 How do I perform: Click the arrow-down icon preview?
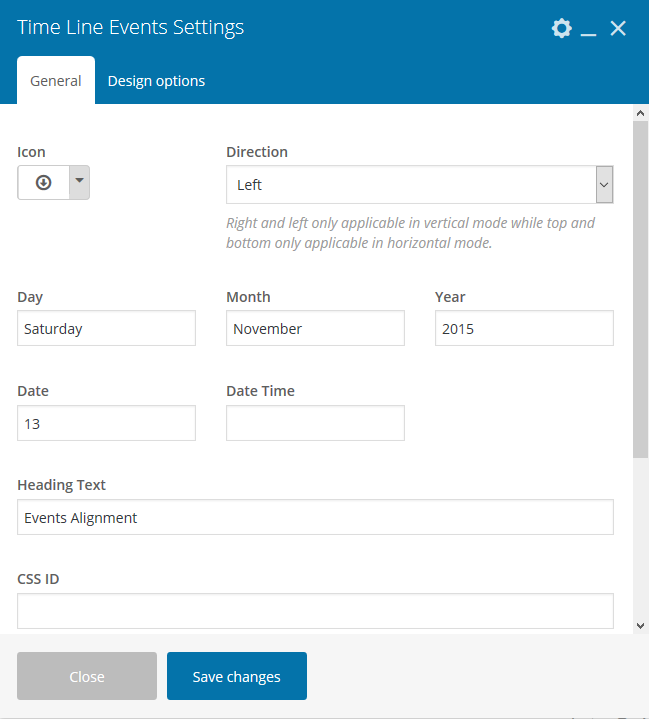43,183
